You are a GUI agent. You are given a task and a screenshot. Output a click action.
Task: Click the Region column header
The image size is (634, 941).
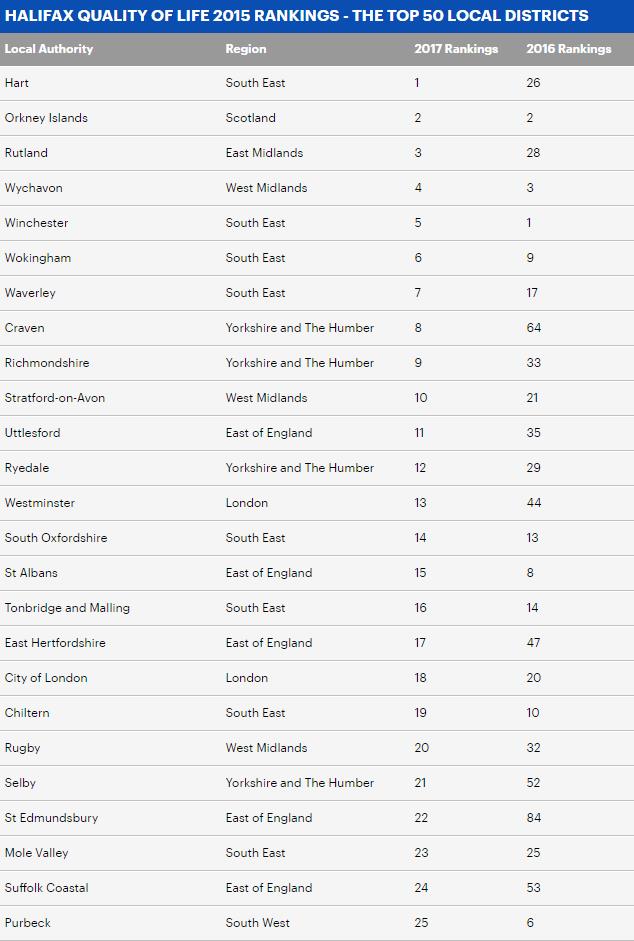click(246, 49)
